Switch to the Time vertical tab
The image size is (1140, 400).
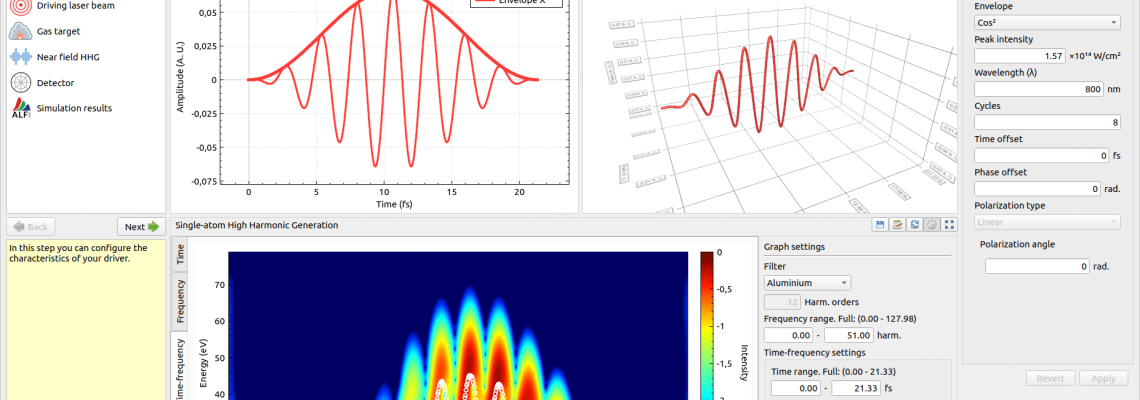point(180,254)
